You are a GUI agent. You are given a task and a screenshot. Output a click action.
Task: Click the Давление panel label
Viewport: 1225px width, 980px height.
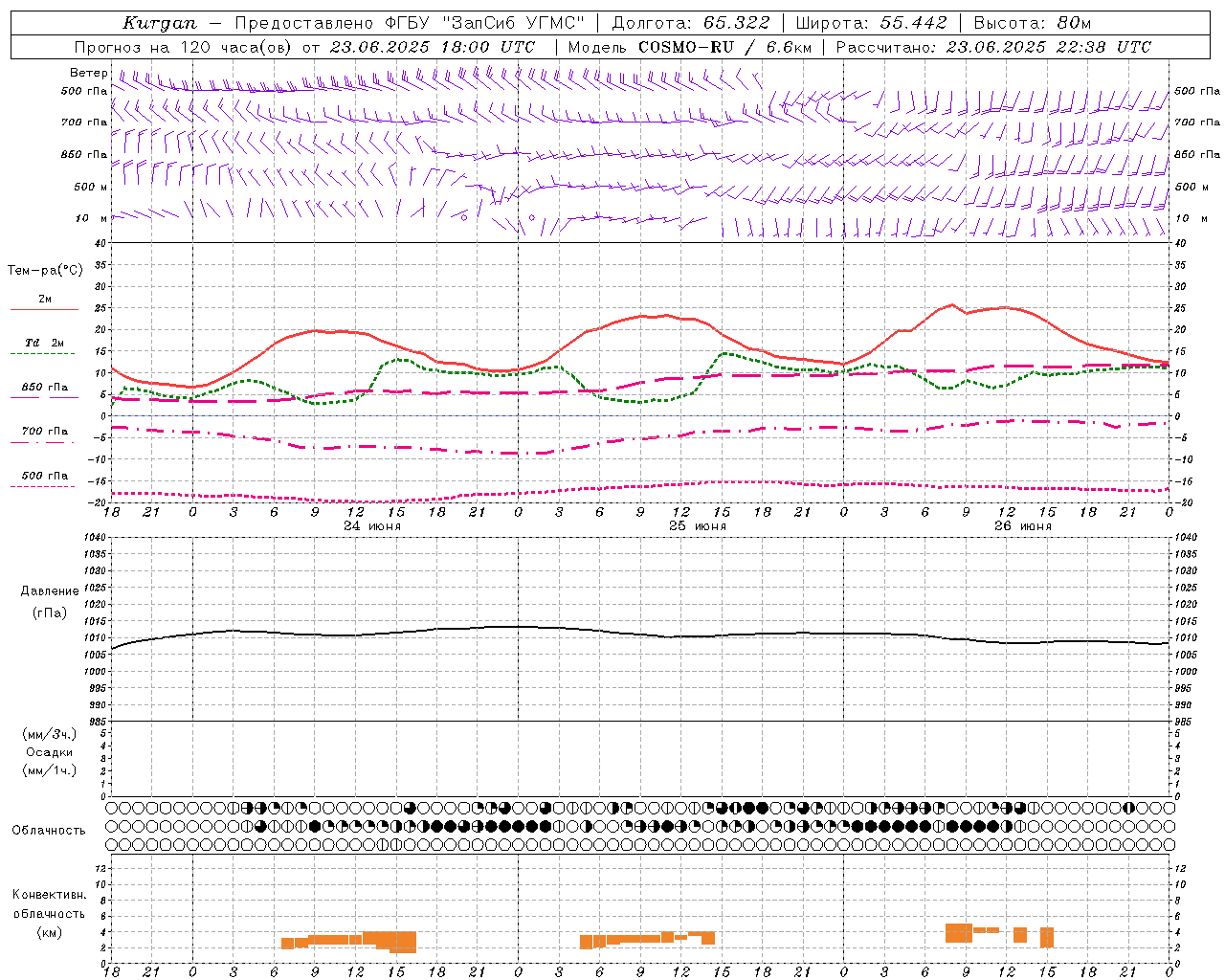(x=50, y=591)
